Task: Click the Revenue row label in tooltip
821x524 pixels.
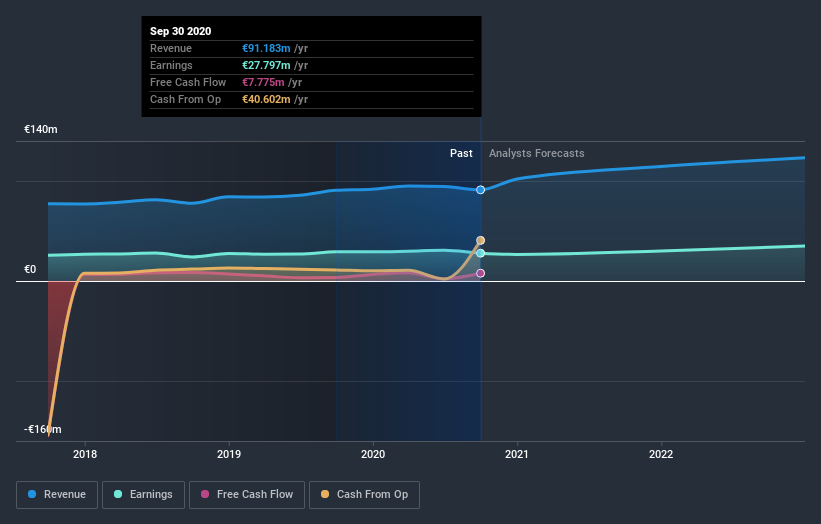Action: click(171, 48)
